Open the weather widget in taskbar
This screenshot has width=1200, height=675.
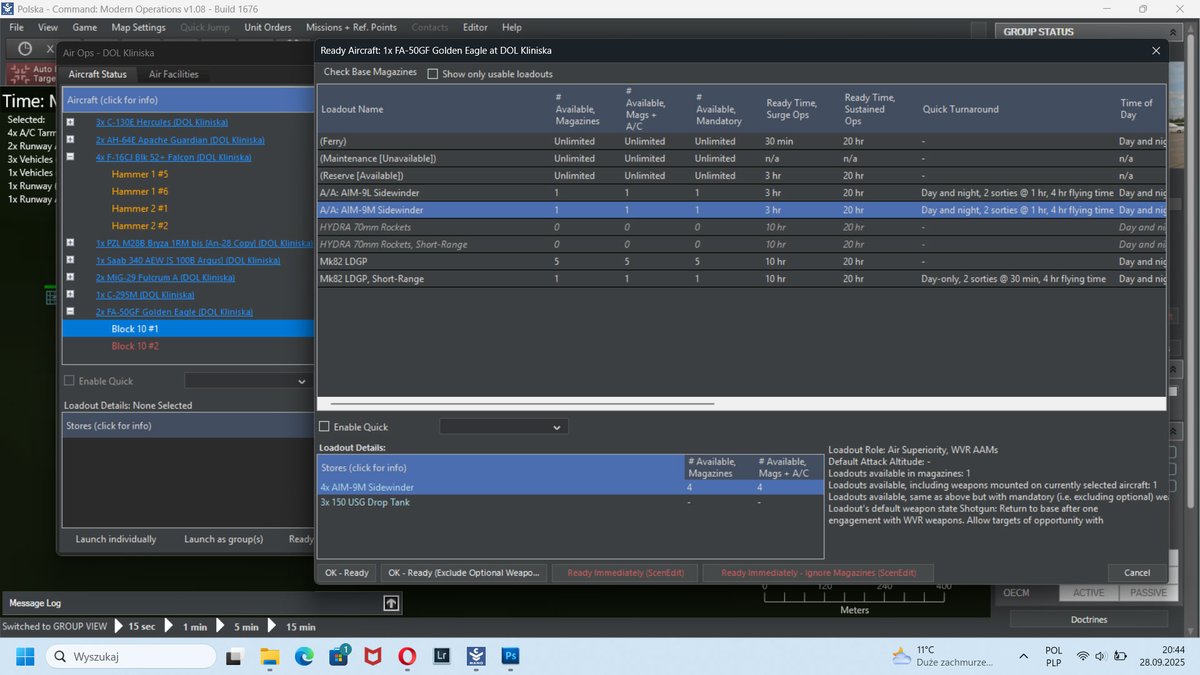(x=942, y=656)
